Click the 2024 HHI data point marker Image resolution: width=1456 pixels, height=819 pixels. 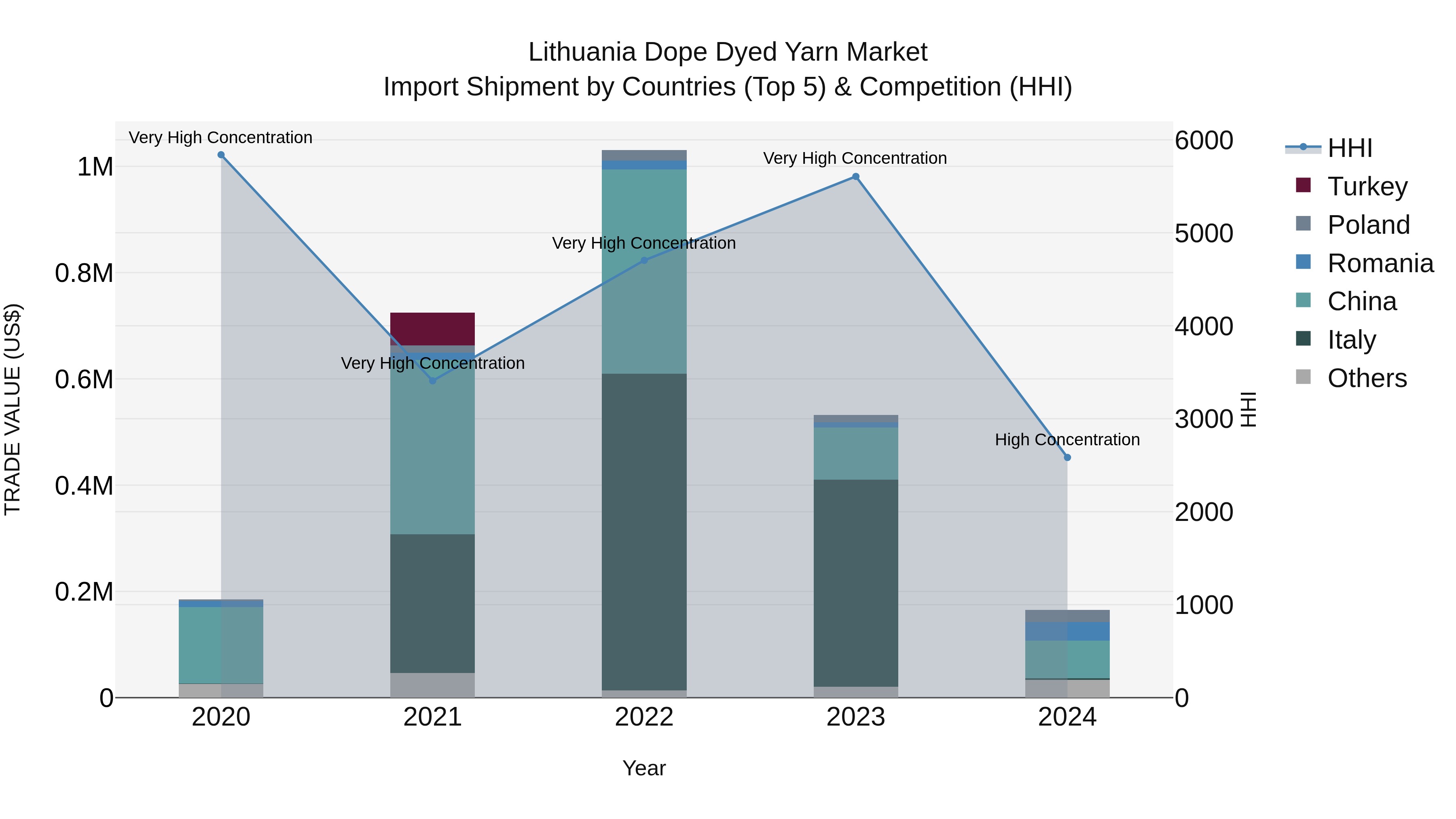tap(1067, 458)
